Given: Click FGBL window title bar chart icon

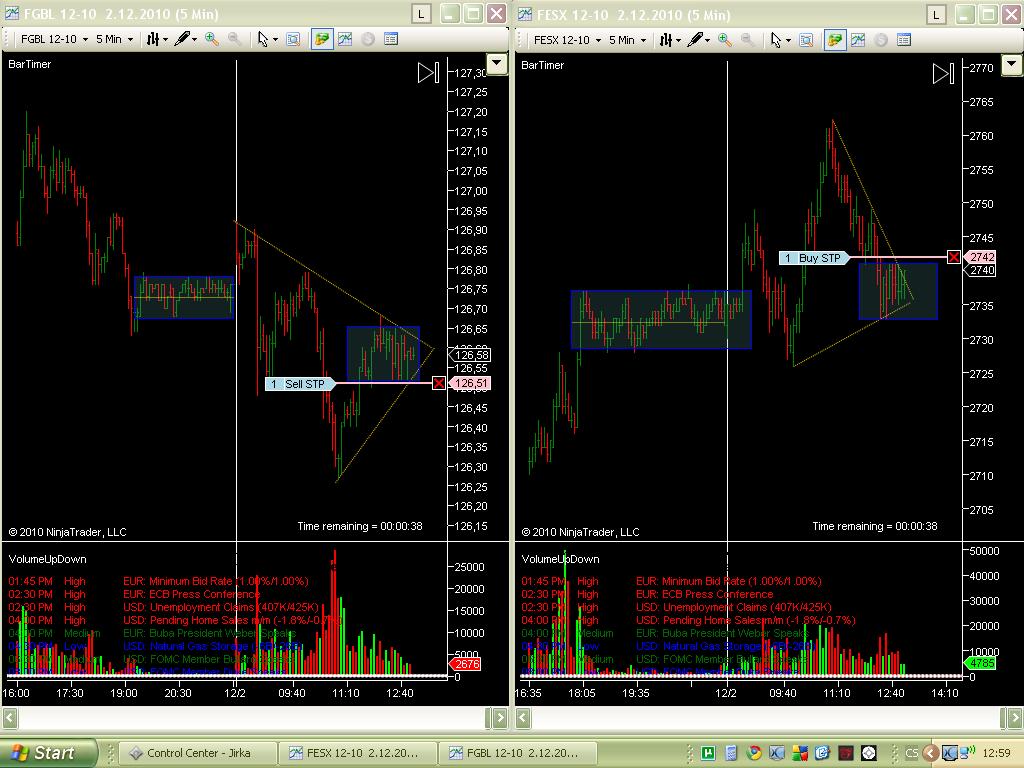Looking at the screenshot, I should pos(11,13).
